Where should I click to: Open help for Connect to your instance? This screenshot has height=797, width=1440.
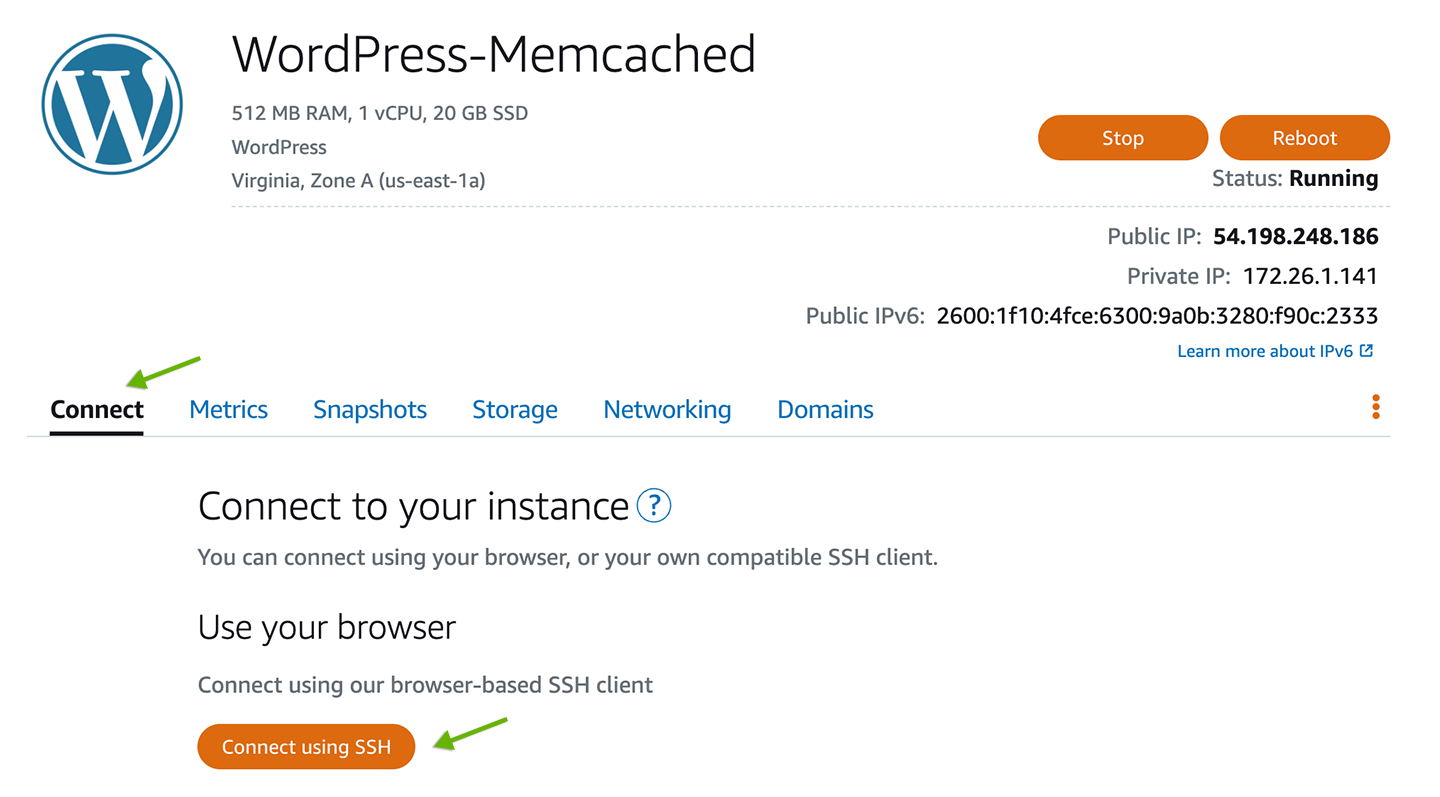coord(654,505)
